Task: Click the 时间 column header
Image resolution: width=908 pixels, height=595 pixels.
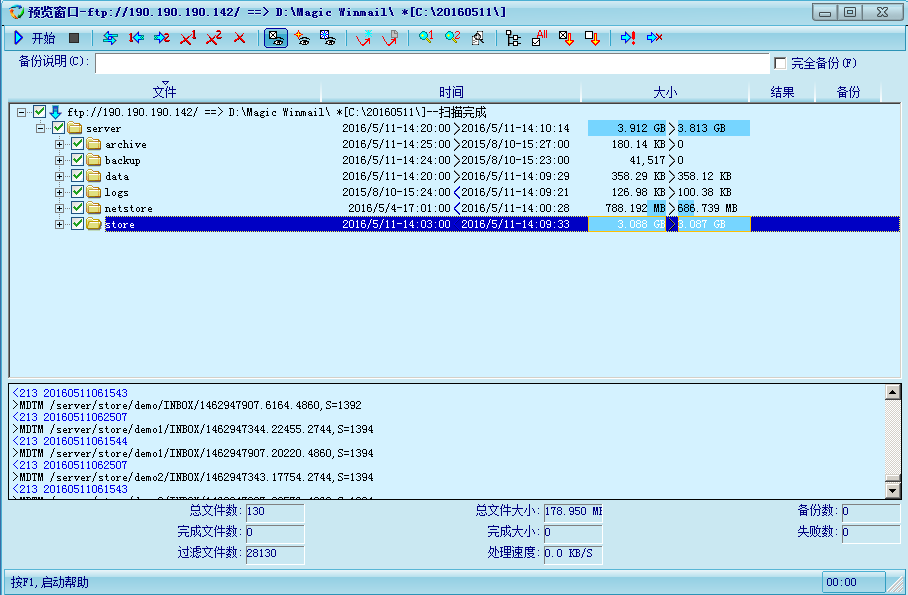Action: (x=450, y=92)
